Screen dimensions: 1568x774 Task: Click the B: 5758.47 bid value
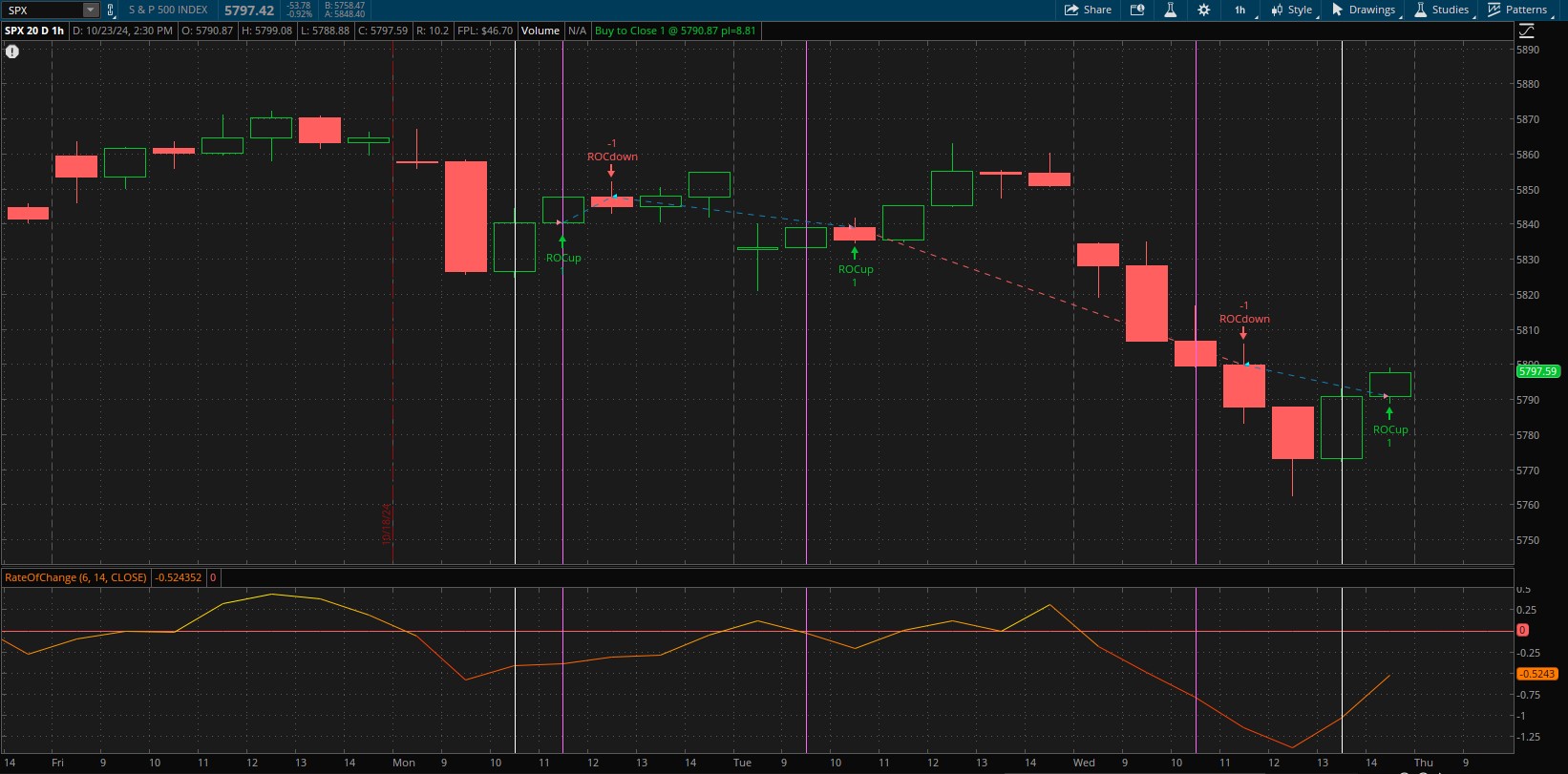pyautogui.click(x=345, y=6)
